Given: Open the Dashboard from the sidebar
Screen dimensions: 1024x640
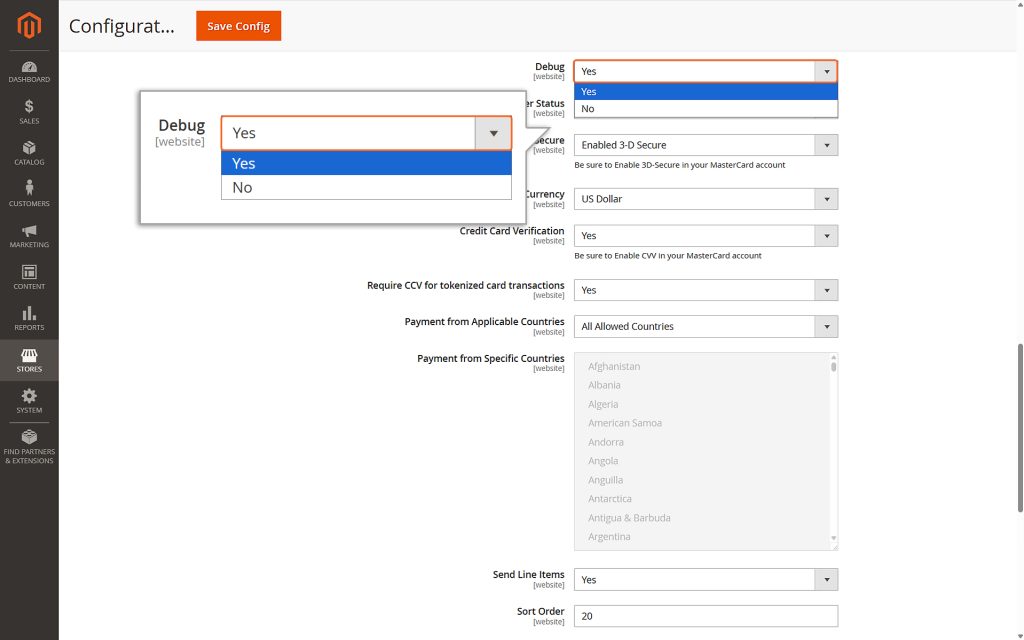Looking at the screenshot, I should (x=29, y=68).
